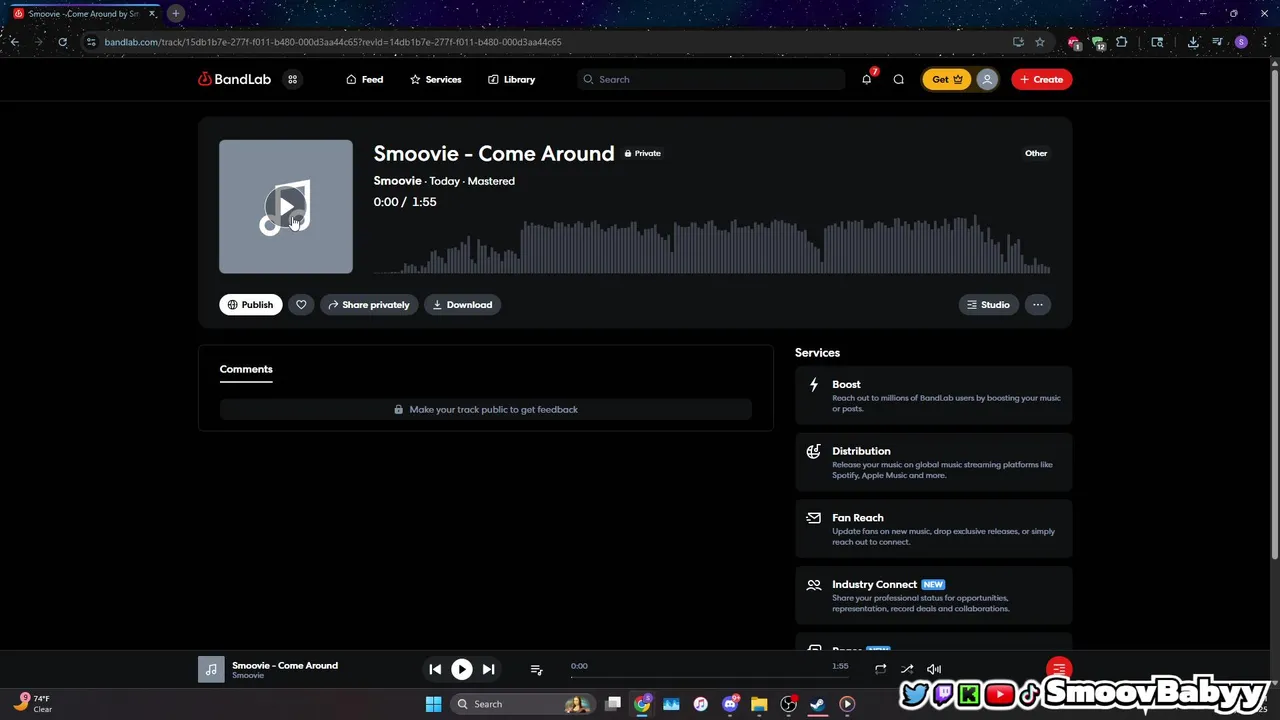This screenshot has width=1280, height=720.
Task: Click Smoovie artist name link
Action: 397,181
